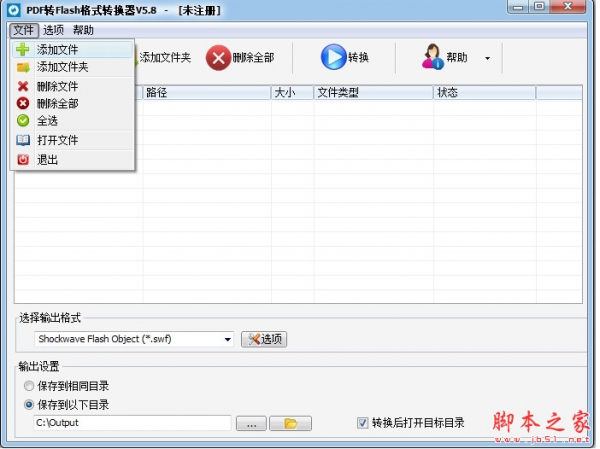Click the browse button labeled with three dots
Screen dimensions: 600x449
tap(251, 423)
